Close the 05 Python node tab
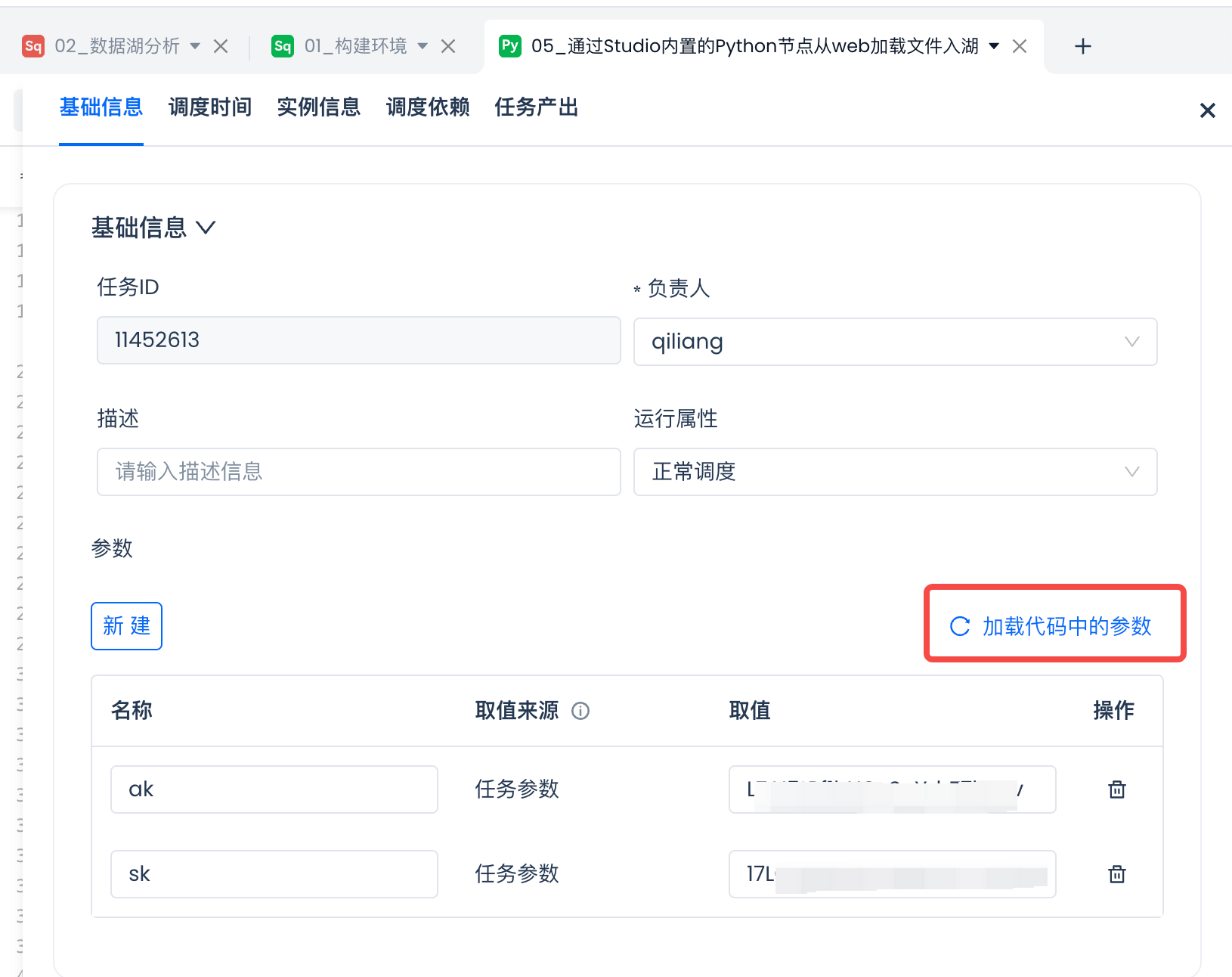Viewport: 1232px width, 977px height. click(1020, 47)
